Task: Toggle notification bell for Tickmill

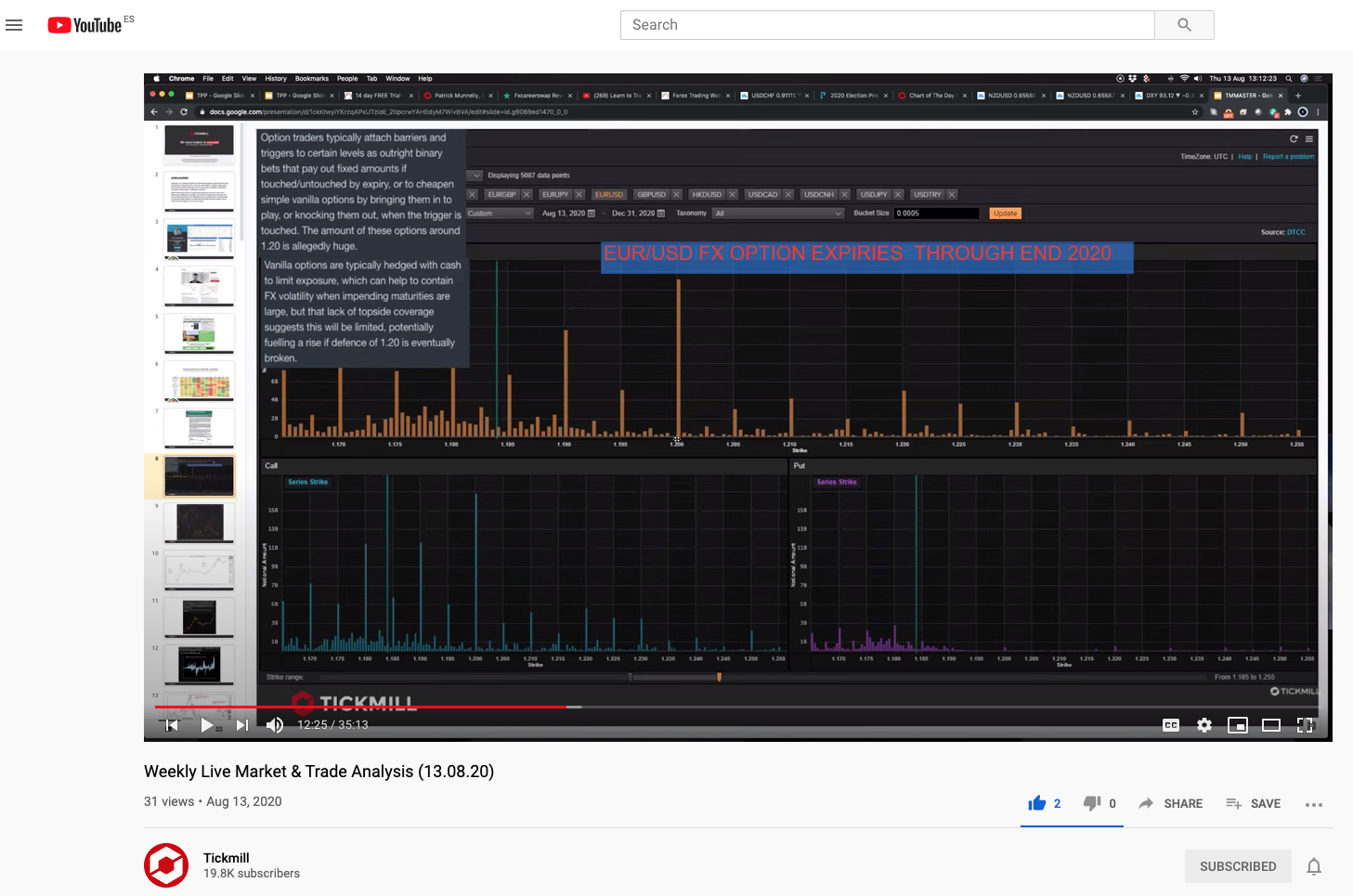Action: pos(1314,866)
